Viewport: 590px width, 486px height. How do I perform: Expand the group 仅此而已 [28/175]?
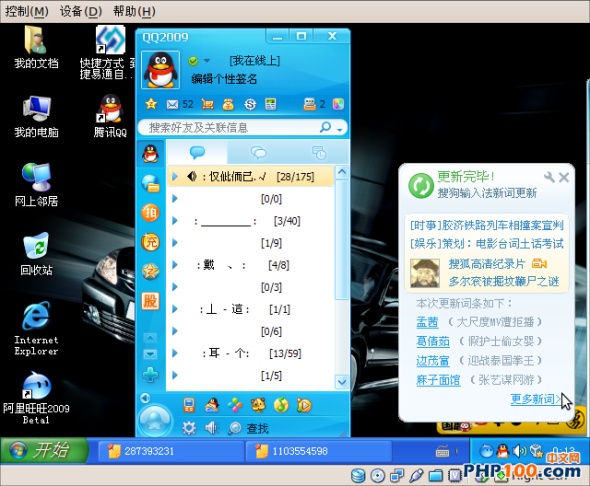(175, 176)
